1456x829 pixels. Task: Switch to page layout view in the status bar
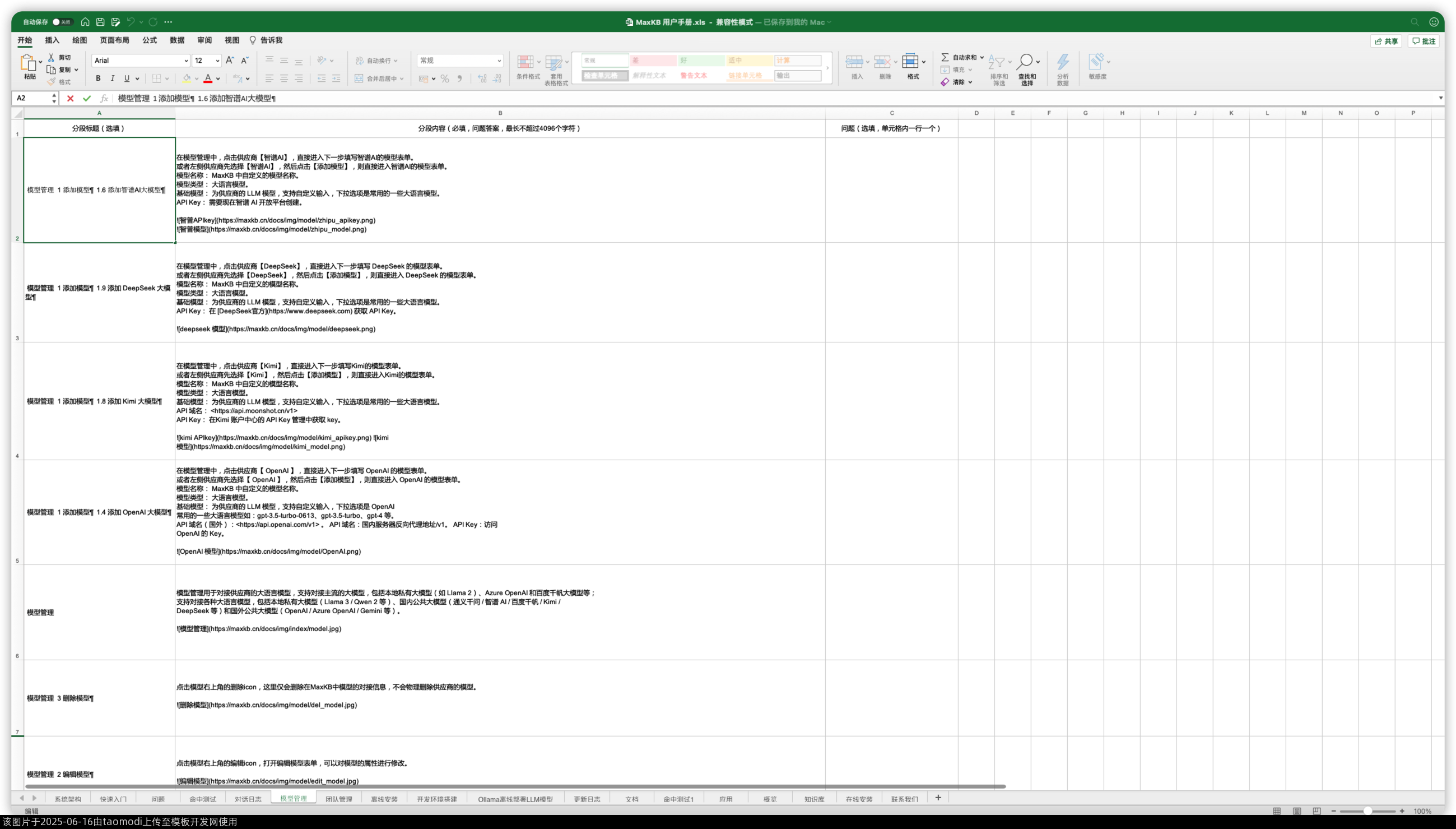click(x=1297, y=811)
